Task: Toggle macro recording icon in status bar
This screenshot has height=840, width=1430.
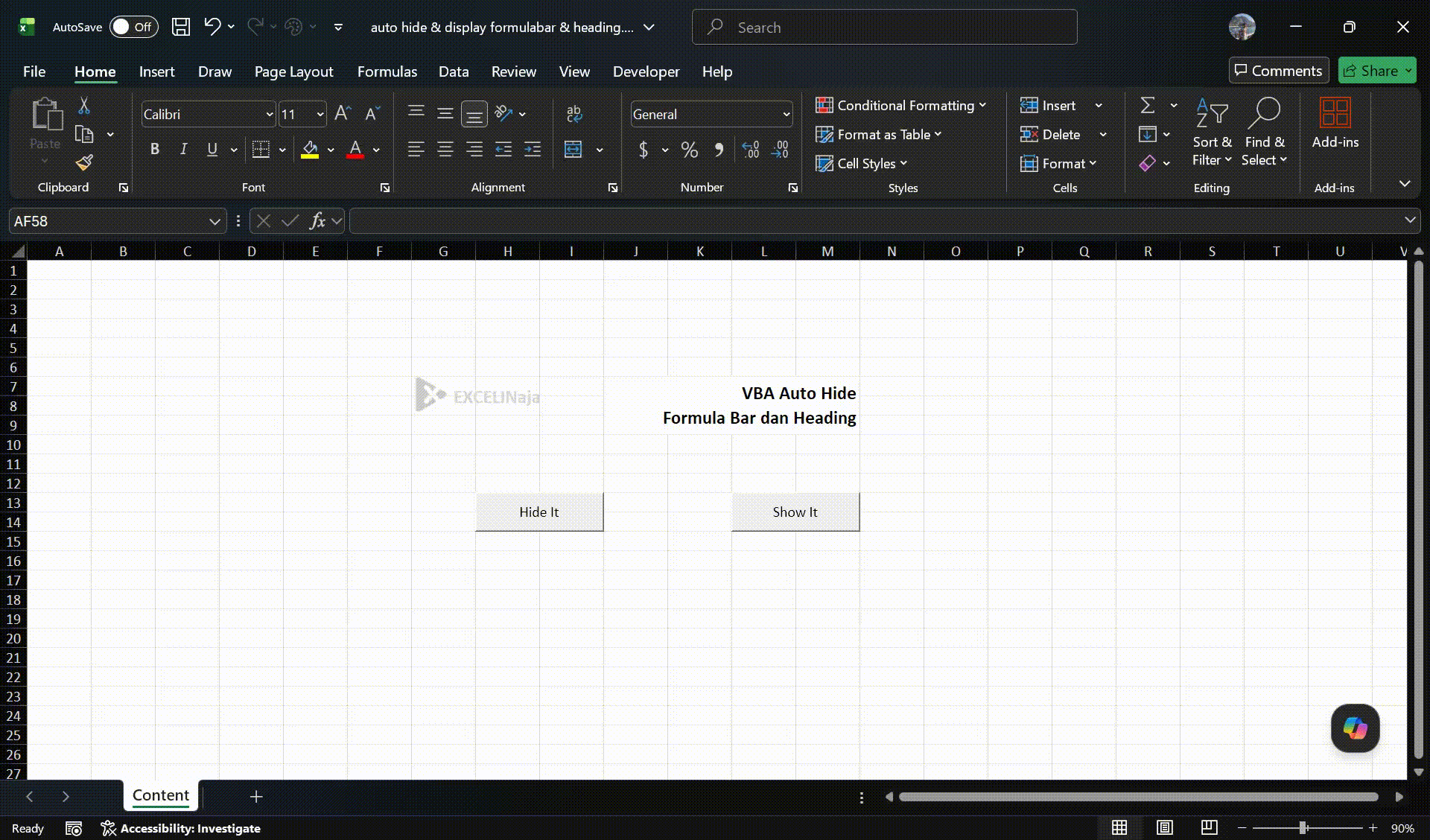Action: (74, 828)
